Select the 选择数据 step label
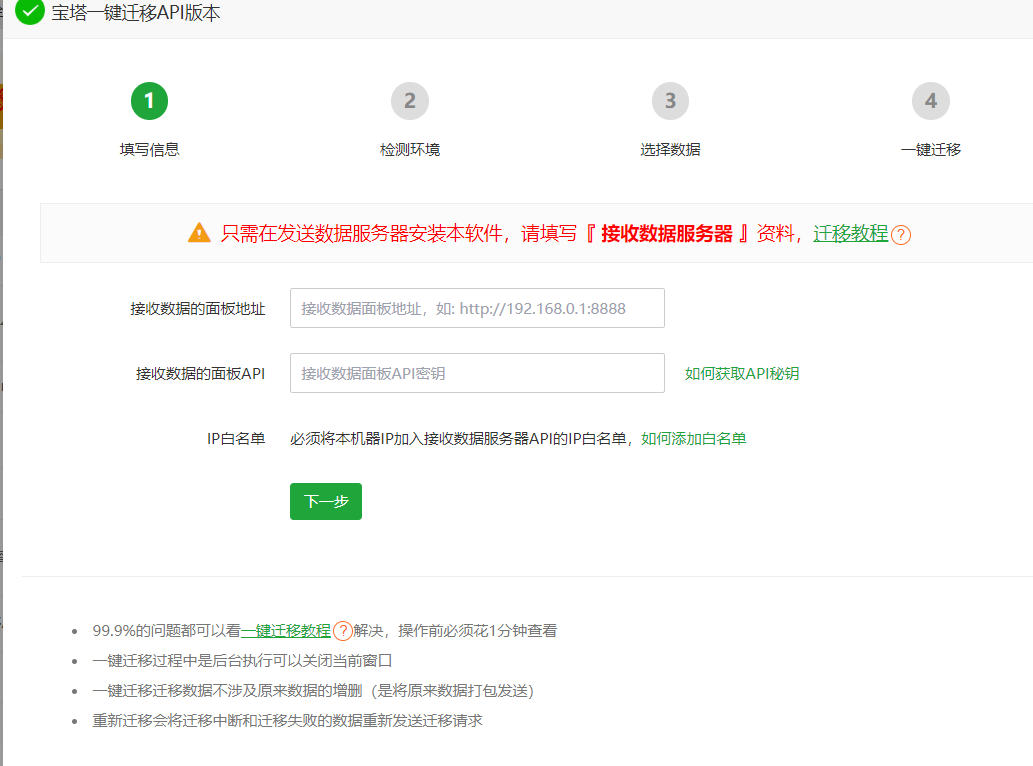Screen dimensions: 1033x766 click(x=670, y=150)
